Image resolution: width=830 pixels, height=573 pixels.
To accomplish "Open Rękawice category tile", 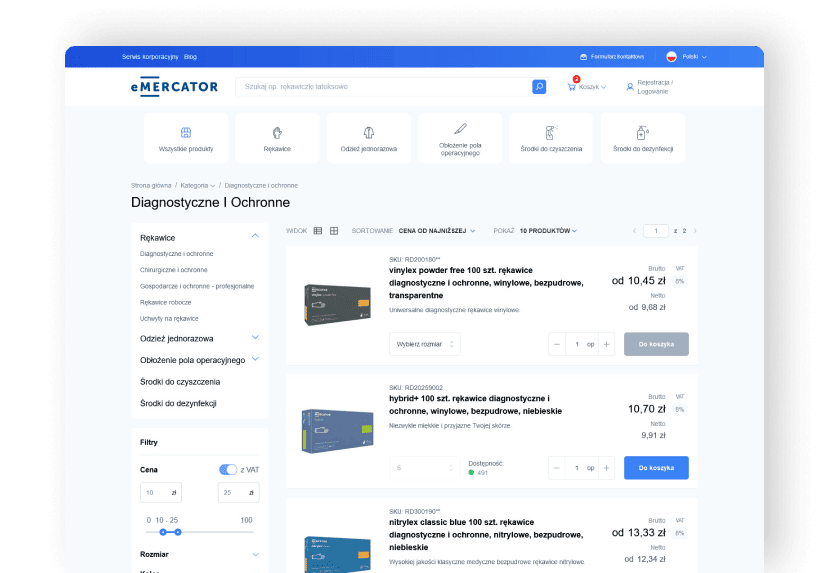I will coord(277,138).
